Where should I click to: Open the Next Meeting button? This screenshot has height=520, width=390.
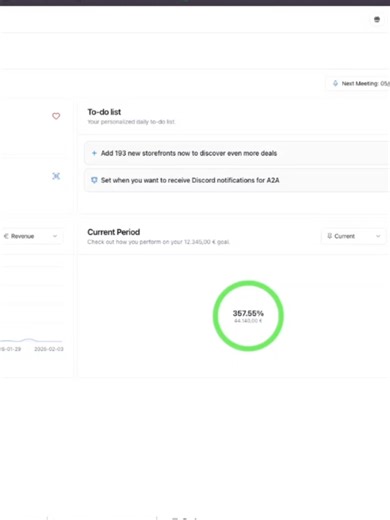(358, 83)
